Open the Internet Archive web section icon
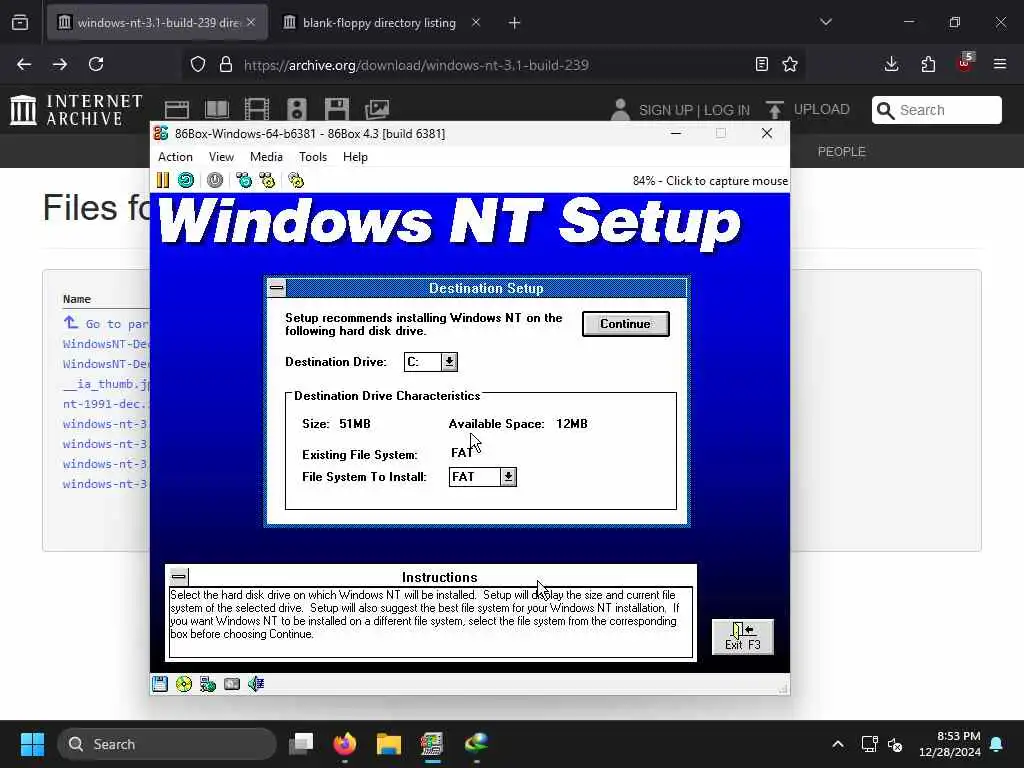Screen dimensions: 1024x768 [x=177, y=110]
